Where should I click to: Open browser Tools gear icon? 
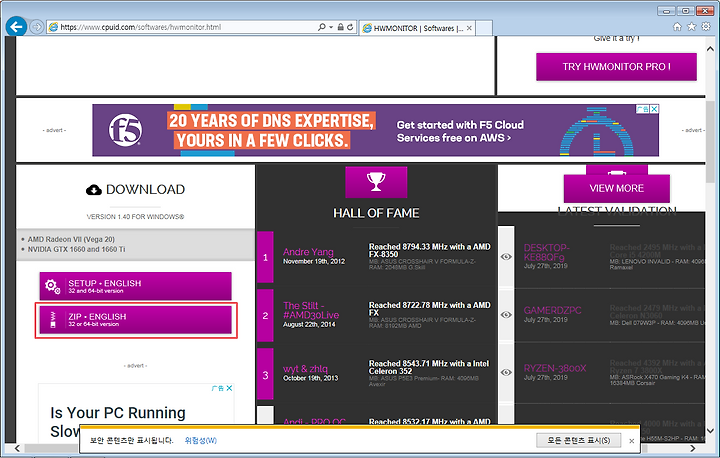(x=706, y=27)
